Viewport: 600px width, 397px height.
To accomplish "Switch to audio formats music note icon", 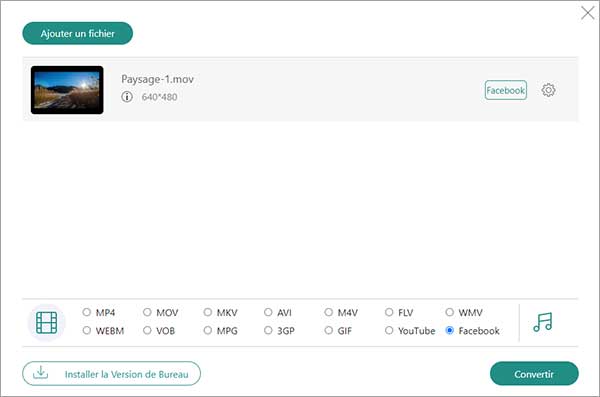I will [x=543, y=322].
